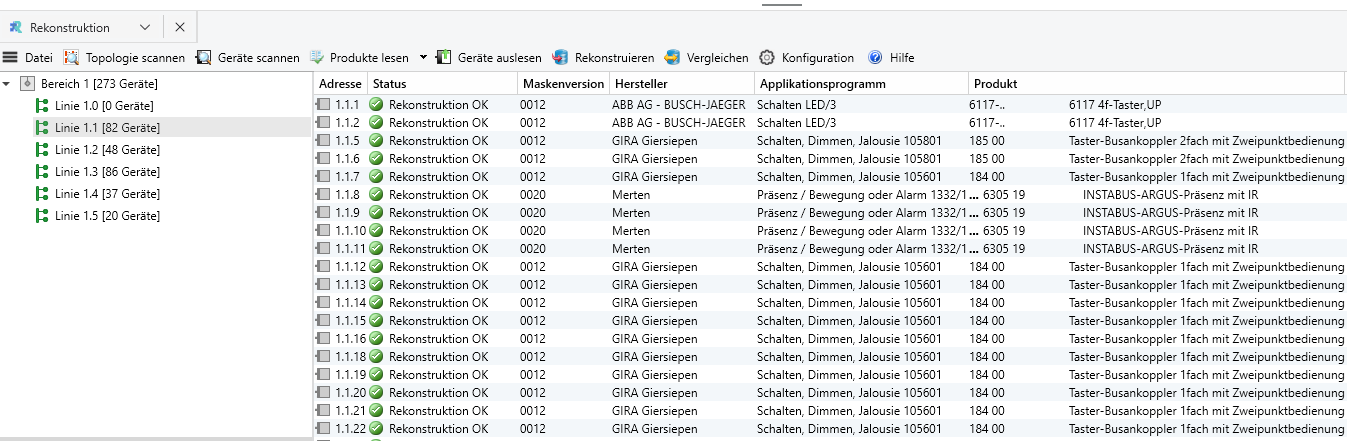Click the Konfiguration label
Image resolution: width=1347 pixels, height=441 pixels.
[x=818, y=58]
